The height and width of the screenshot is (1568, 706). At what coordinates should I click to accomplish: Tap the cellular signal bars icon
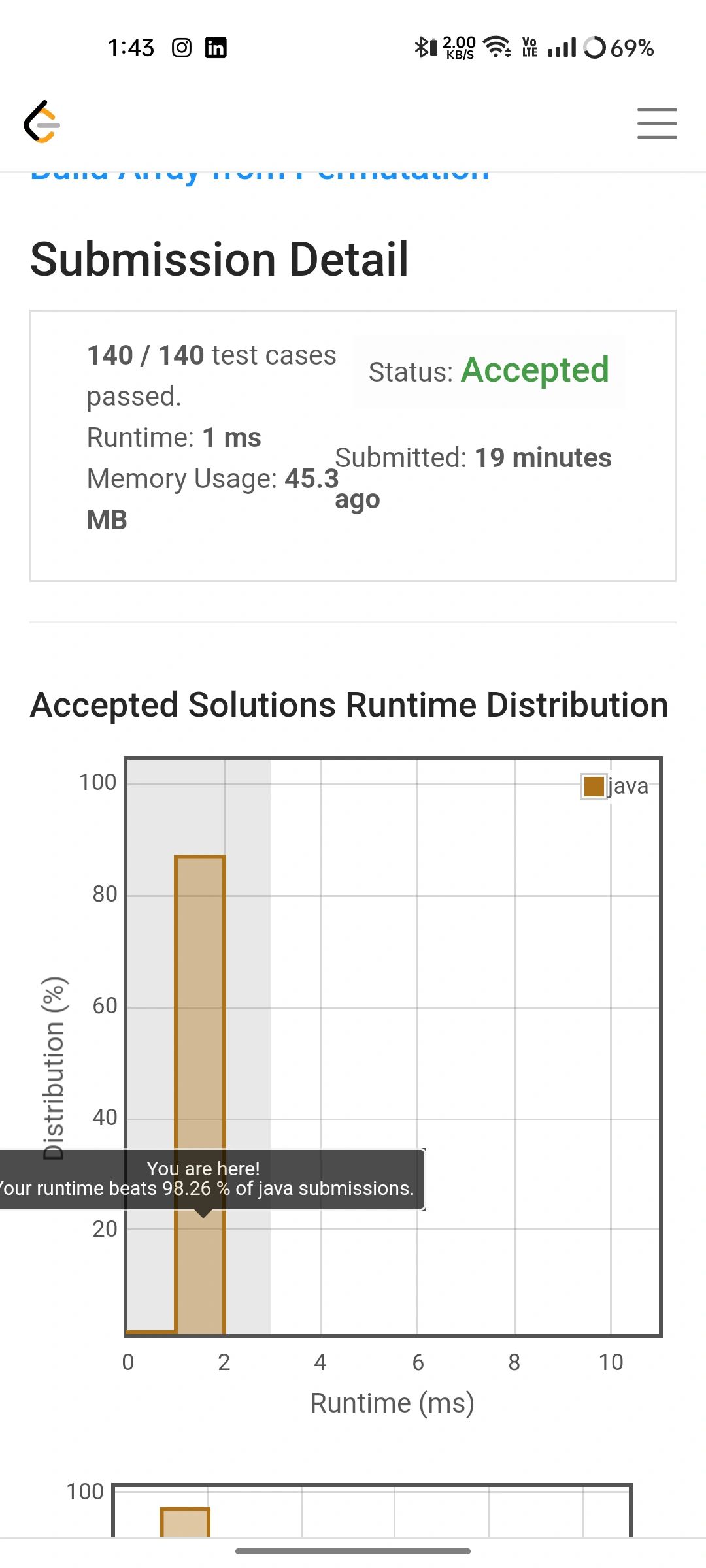[x=562, y=47]
